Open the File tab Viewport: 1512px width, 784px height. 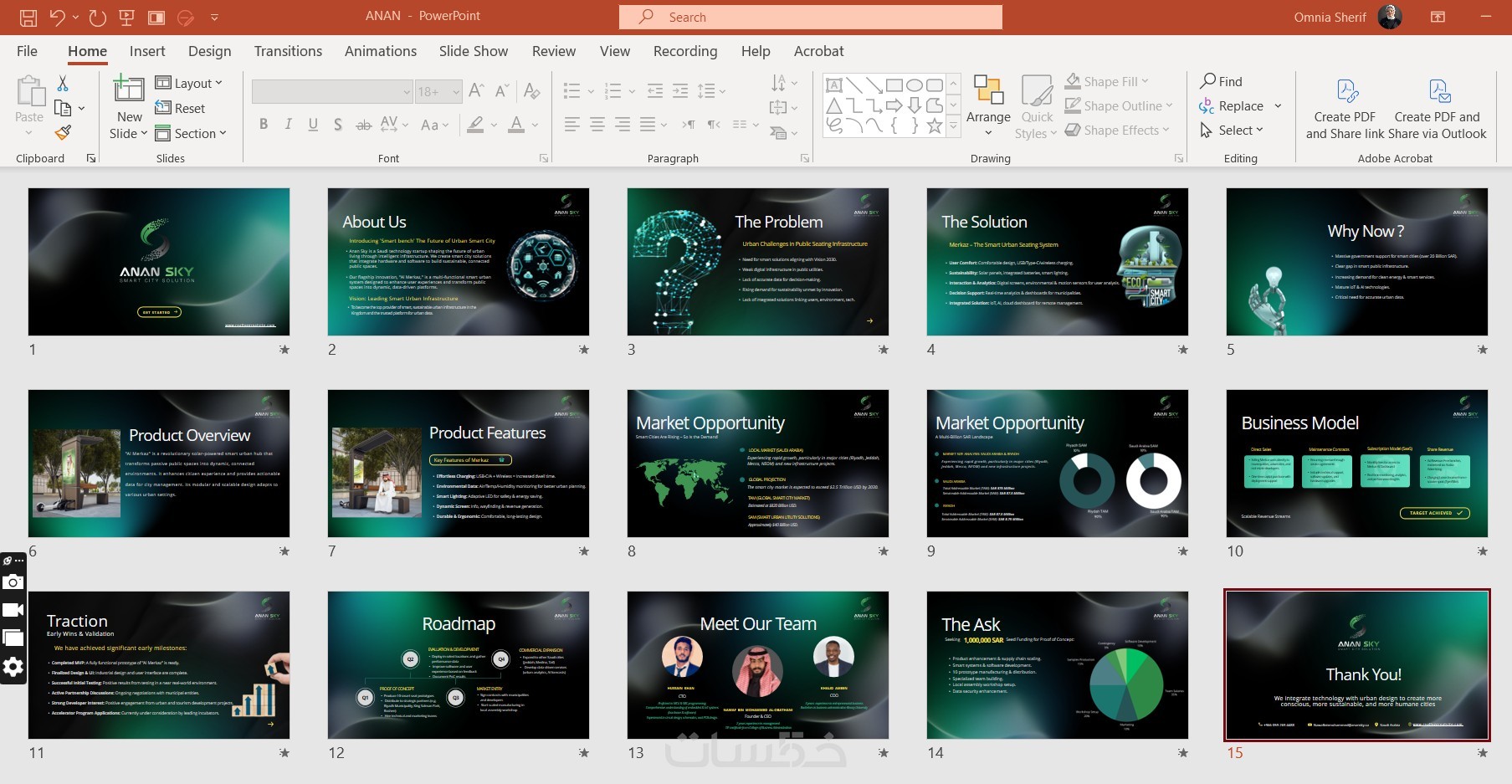coord(27,51)
